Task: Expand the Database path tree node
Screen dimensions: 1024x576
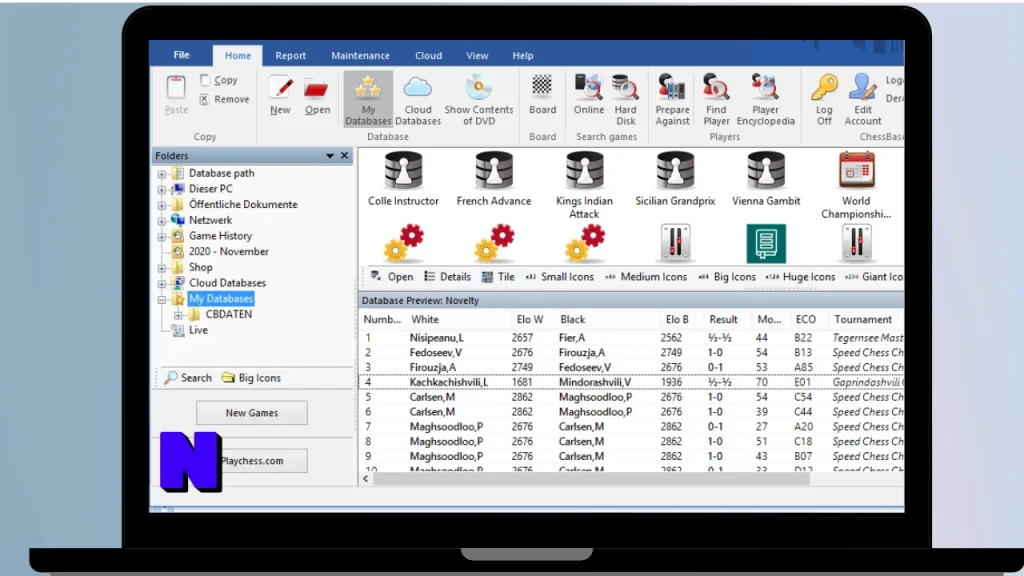Action: point(162,174)
